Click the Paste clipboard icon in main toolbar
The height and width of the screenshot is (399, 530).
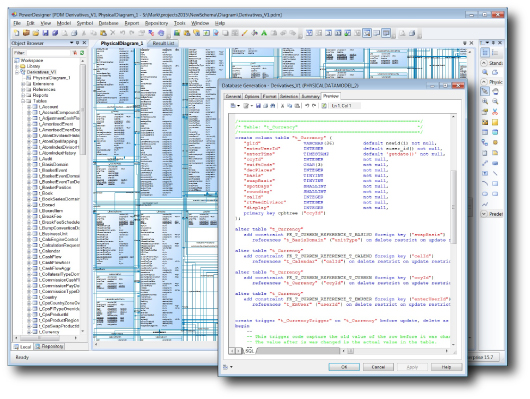point(103,33)
